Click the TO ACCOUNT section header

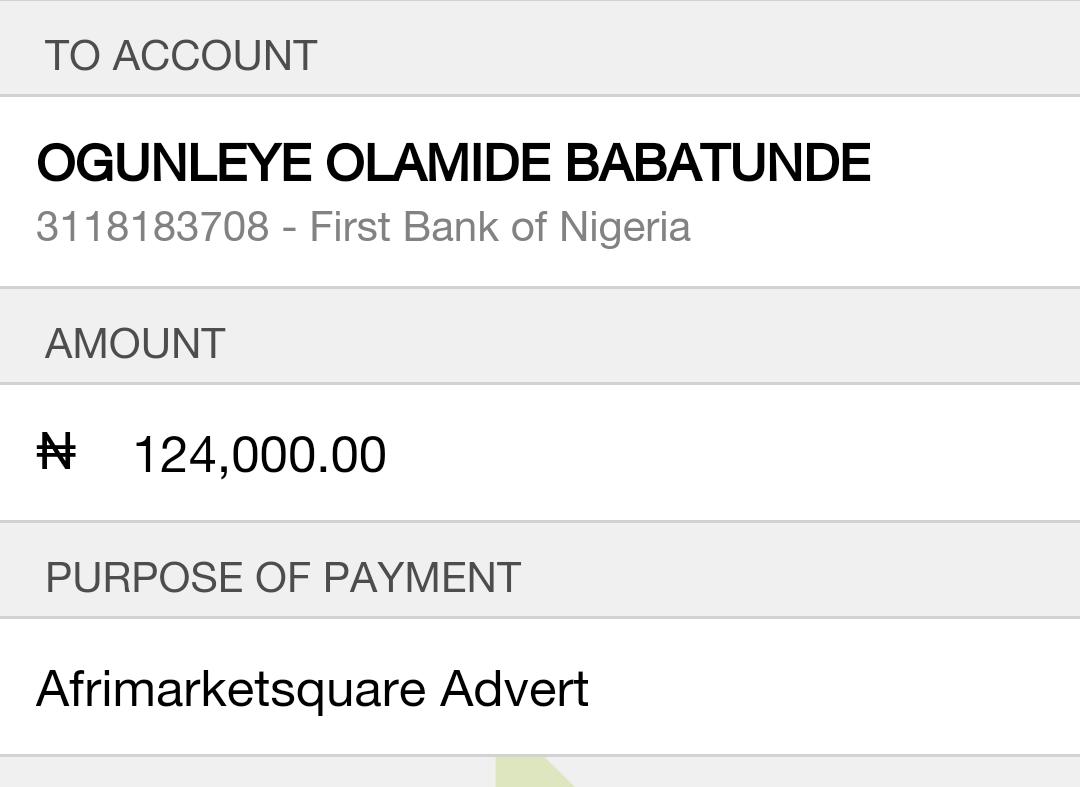pyautogui.click(x=181, y=56)
